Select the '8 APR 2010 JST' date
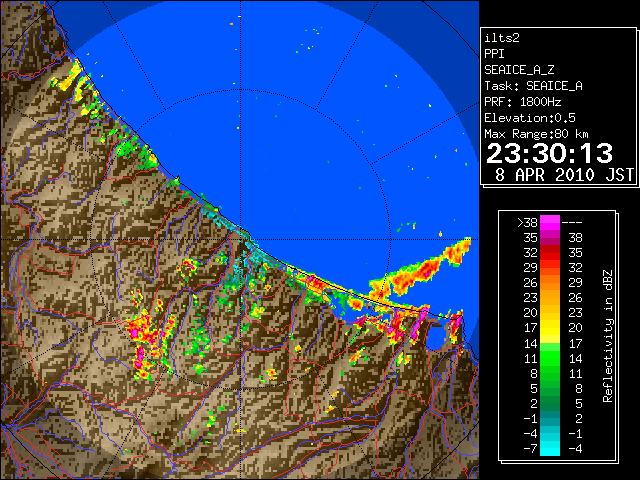The height and width of the screenshot is (480, 640). 564,175
